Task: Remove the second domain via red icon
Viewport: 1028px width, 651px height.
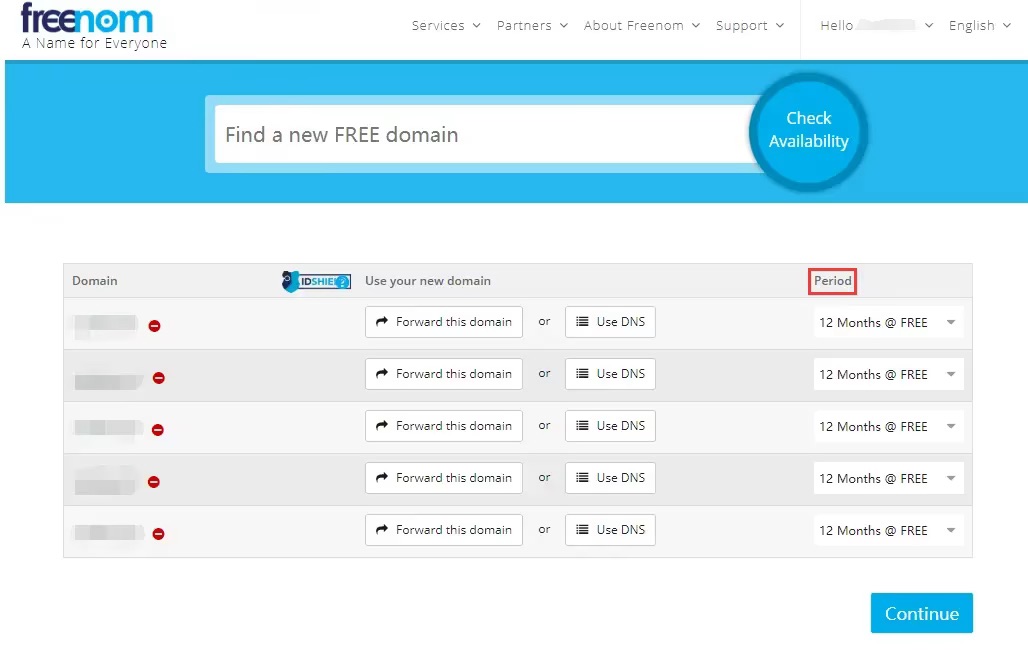Action: (x=159, y=378)
